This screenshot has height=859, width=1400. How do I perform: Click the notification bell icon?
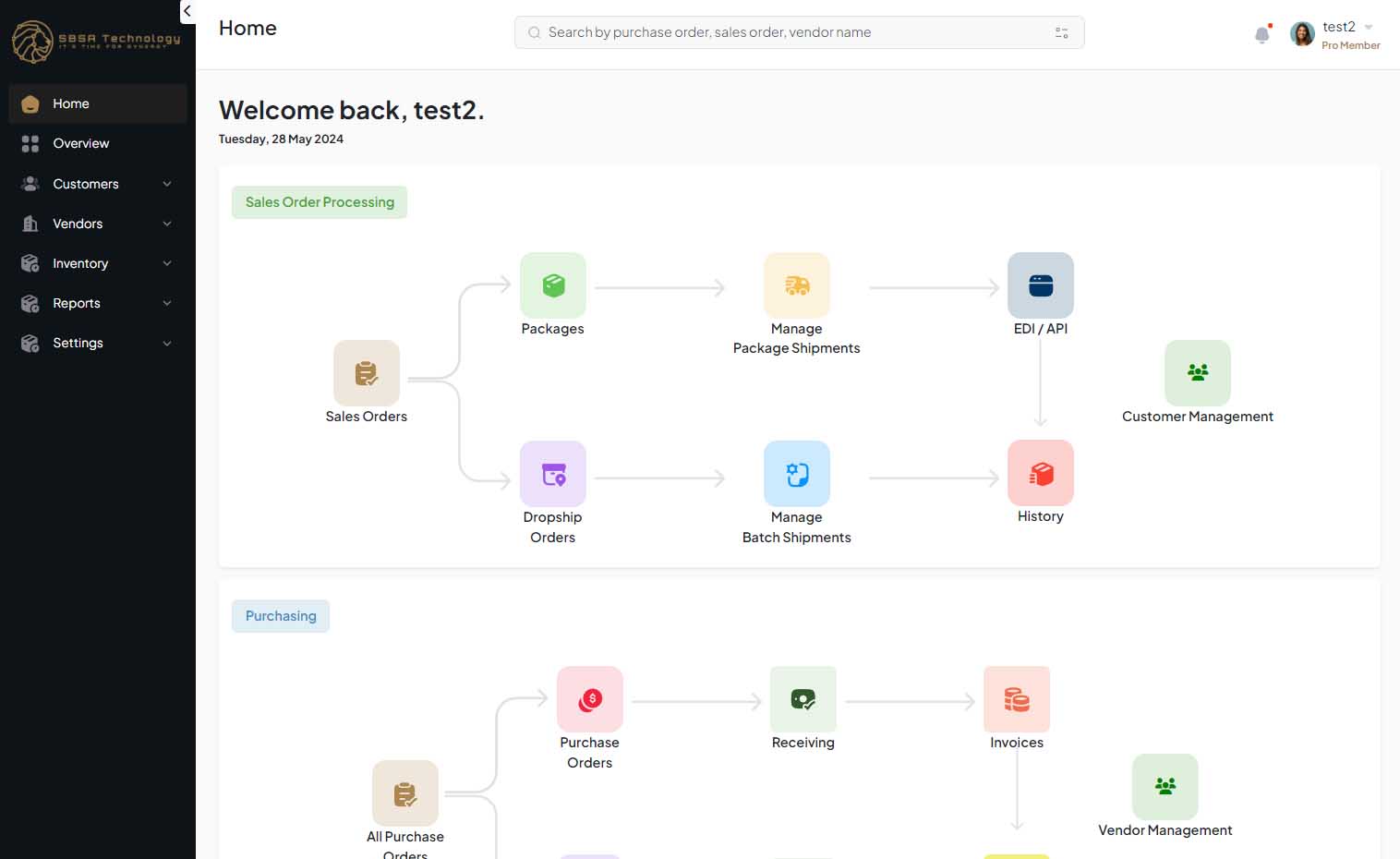[1262, 35]
